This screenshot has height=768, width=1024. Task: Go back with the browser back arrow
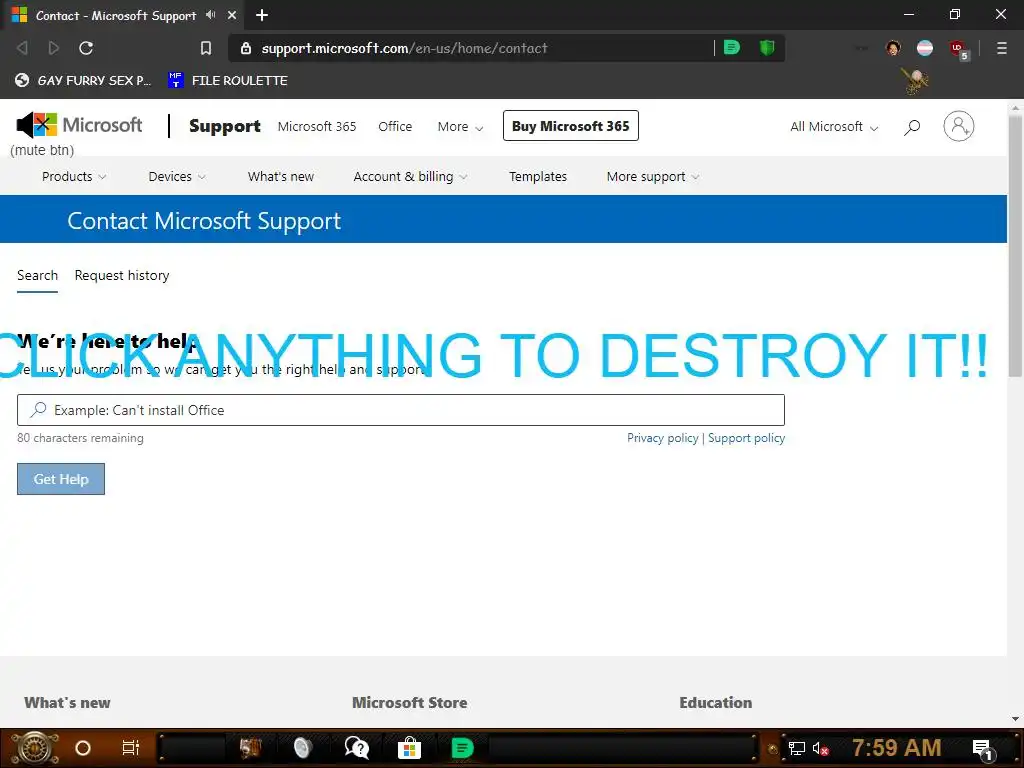click(x=22, y=48)
